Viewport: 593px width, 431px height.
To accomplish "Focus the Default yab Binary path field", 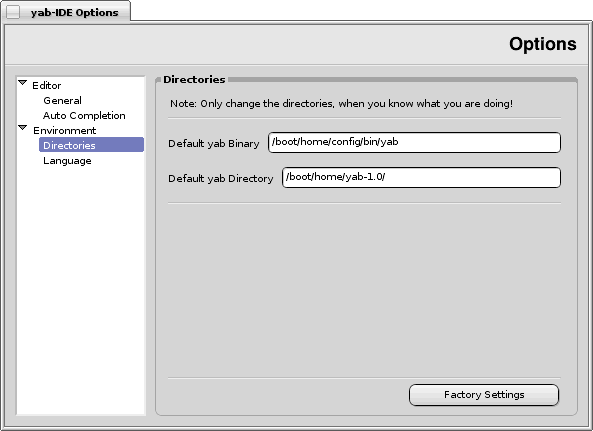I will pyautogui.click(x=414, y=143).
